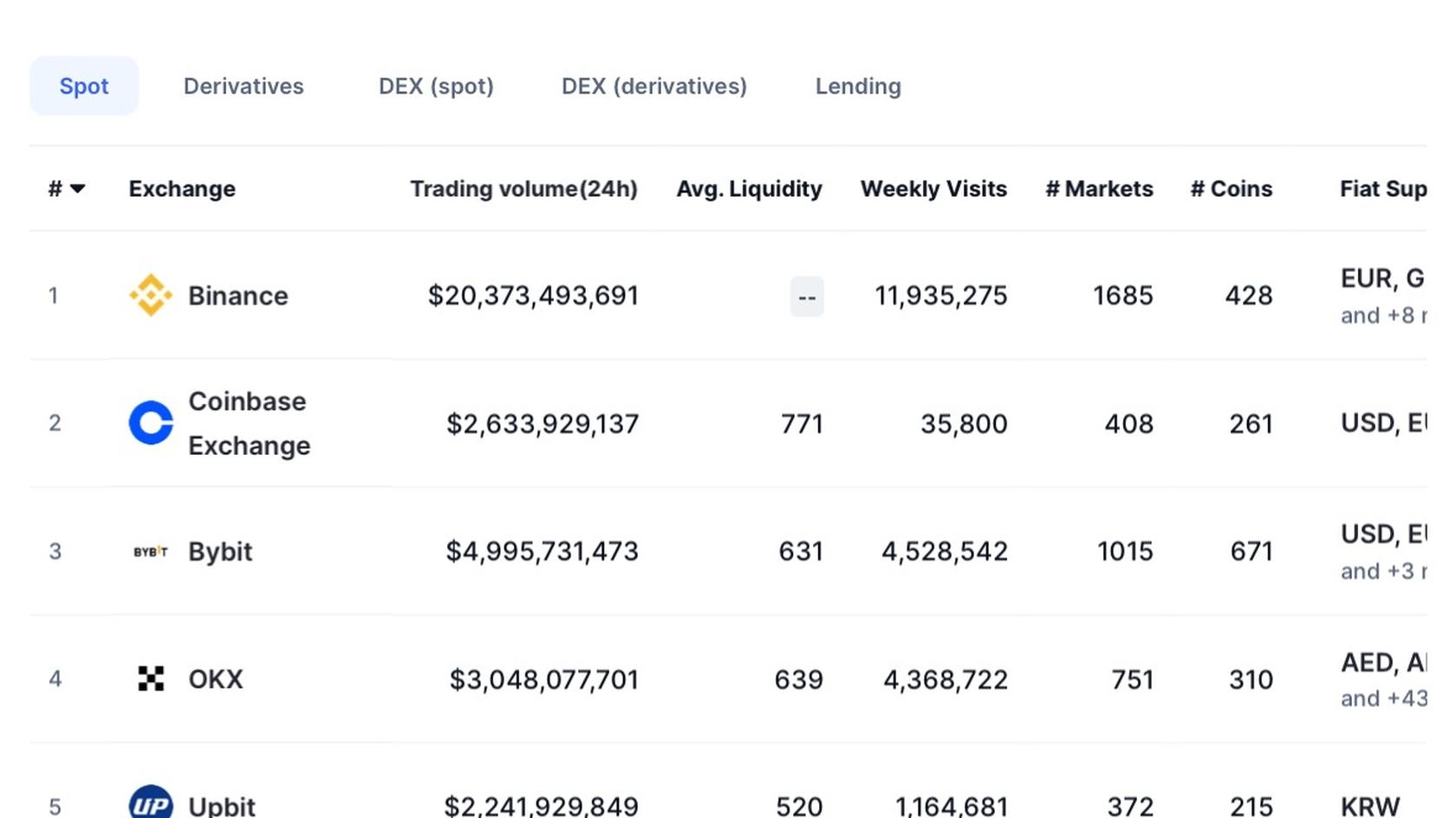Image resolution: width=1456 pixels, height=818 pixels.
Task: Open the Coinbase Exchange link
Action: 250,423
